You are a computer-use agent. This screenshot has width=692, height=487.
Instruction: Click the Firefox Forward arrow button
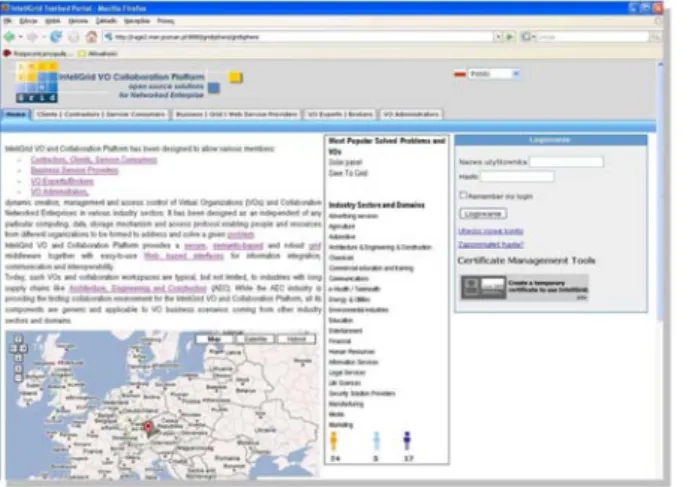32,37
